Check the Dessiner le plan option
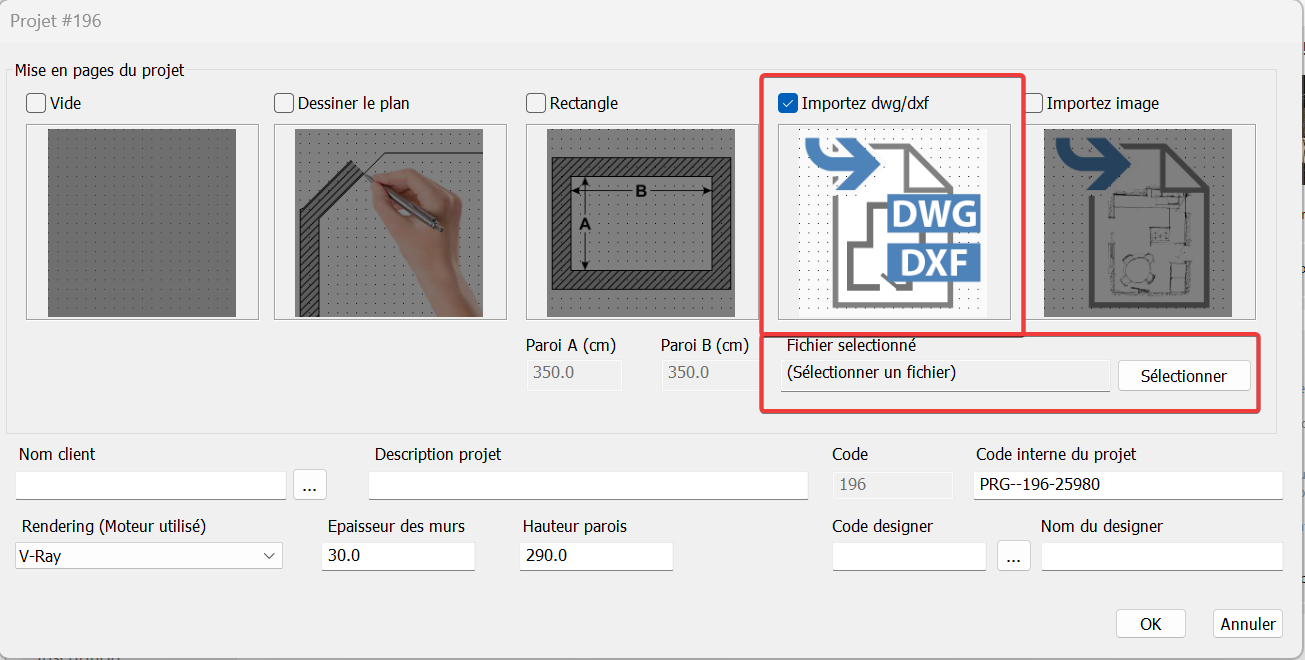 284,103
